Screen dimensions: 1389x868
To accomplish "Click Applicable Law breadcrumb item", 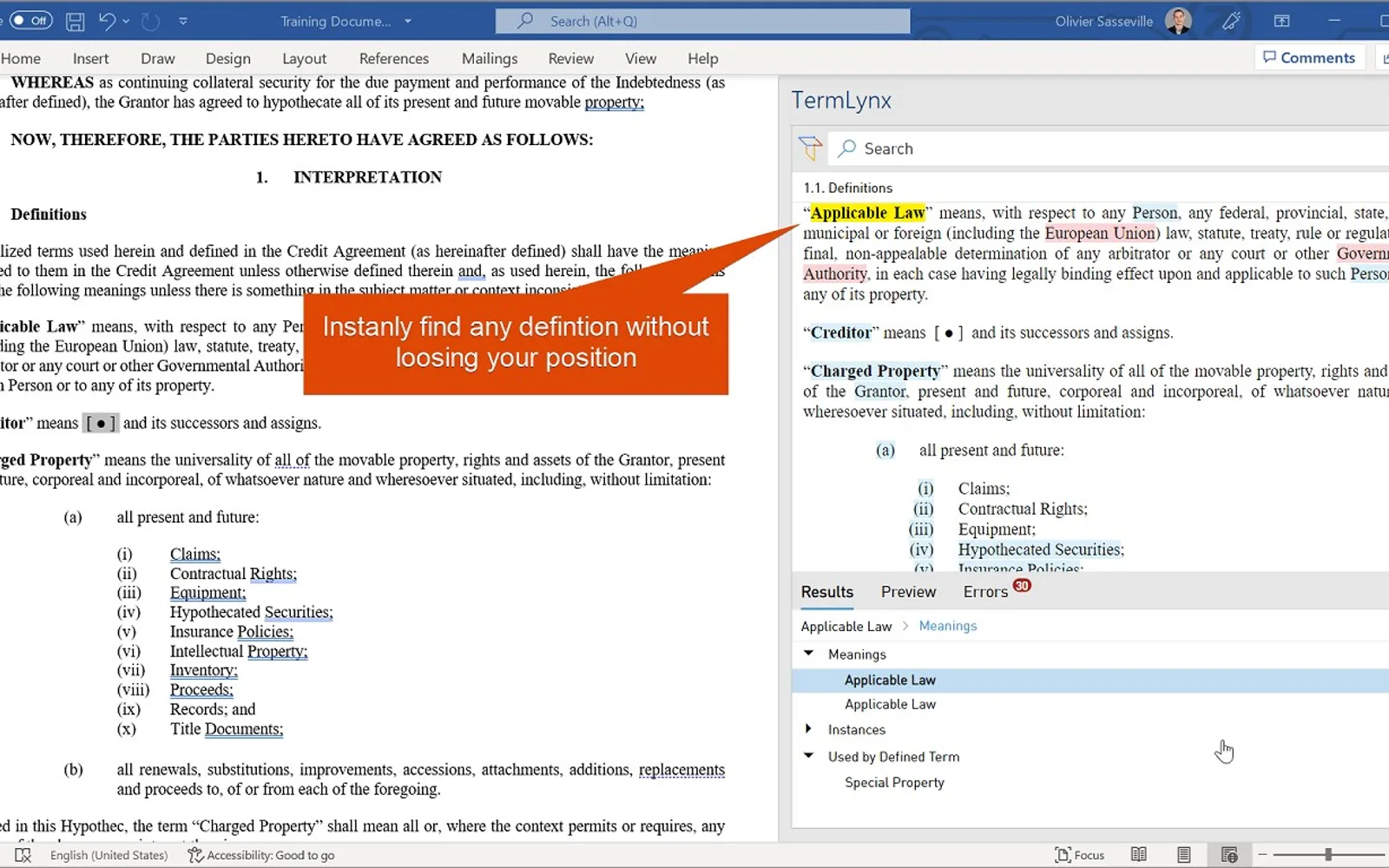I will tap(846, 627).
